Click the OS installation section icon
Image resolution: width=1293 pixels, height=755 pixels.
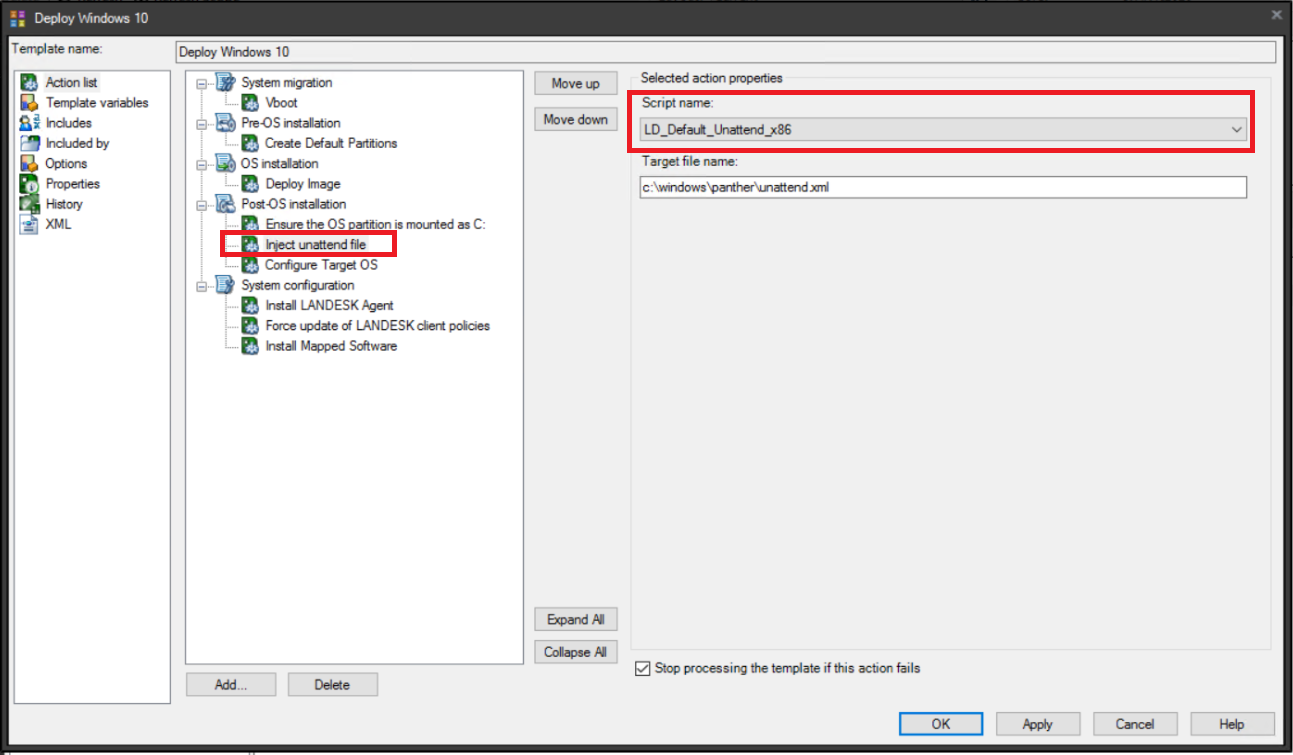pyautogui.click(x=226, y=164)
